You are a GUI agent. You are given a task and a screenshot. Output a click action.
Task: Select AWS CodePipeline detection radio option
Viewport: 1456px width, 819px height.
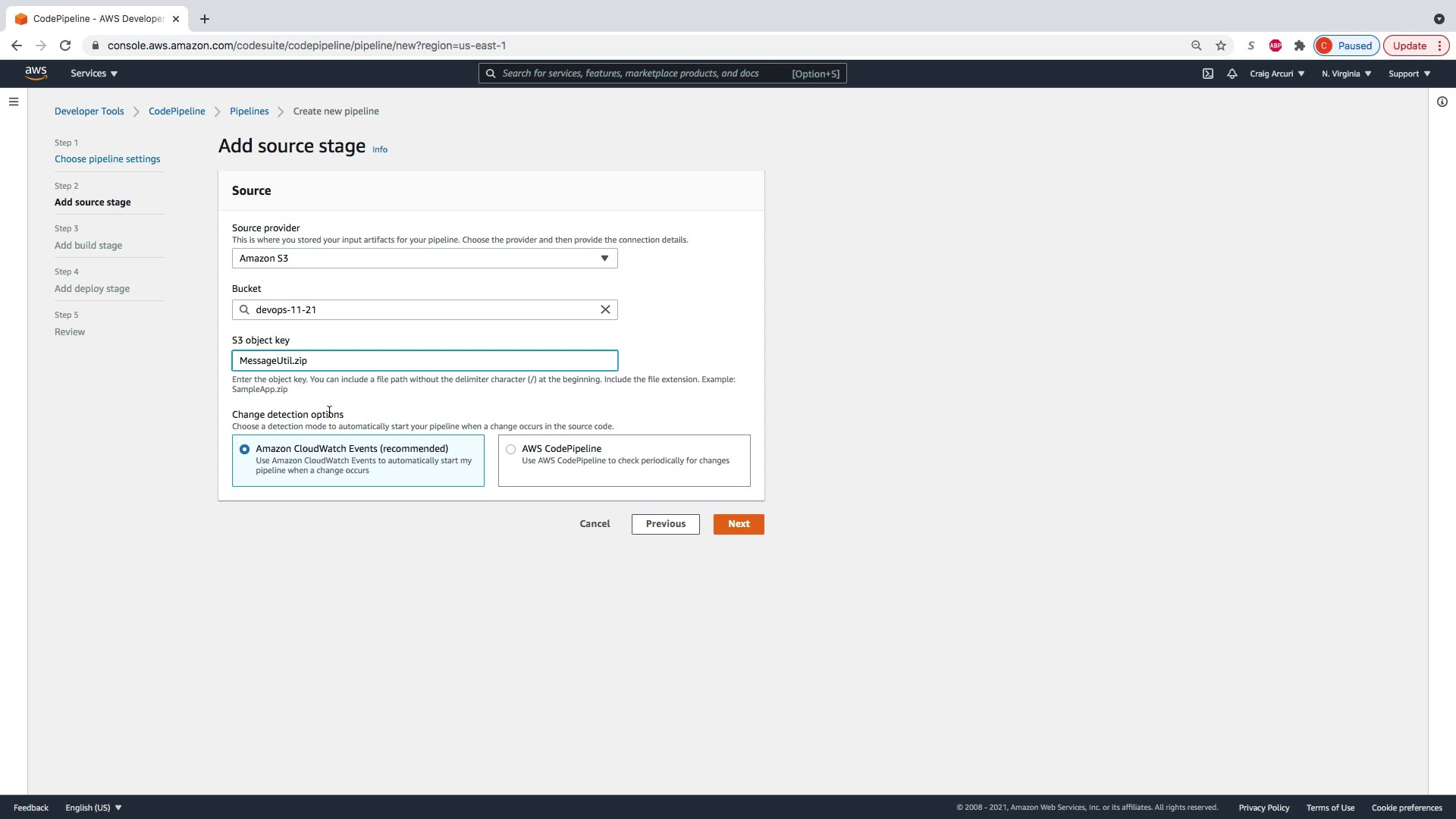coord(511,450)
